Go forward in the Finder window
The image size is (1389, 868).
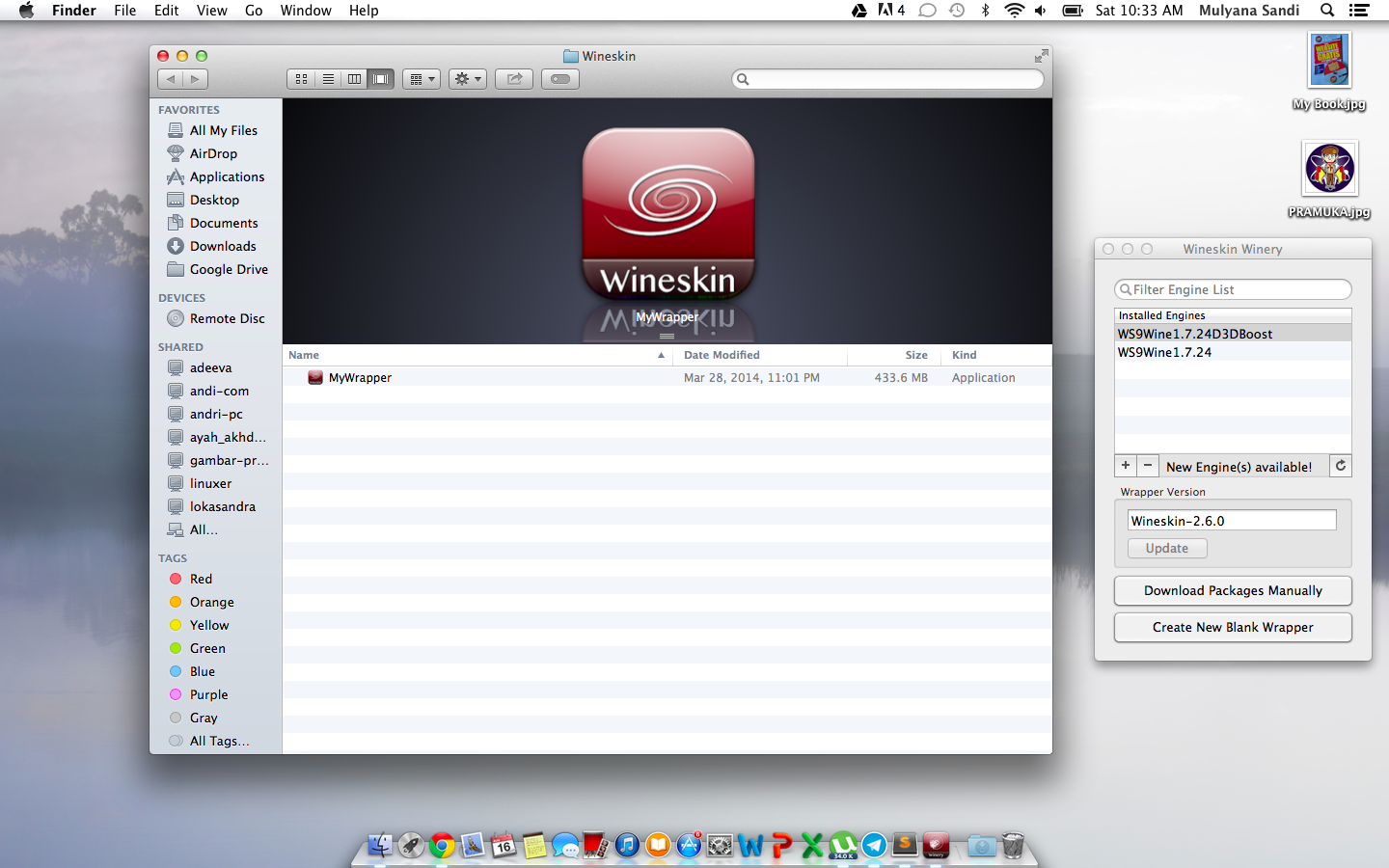196,79
